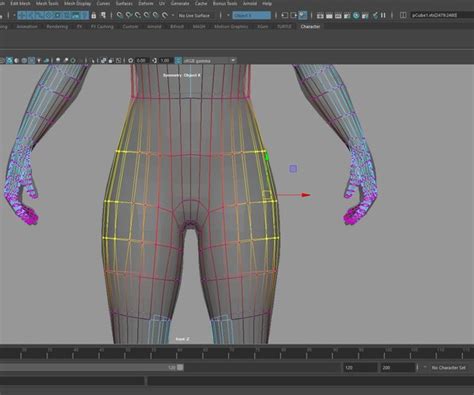Open the Deform menu
Screen dimensions: 474x395
coord(146,3)
